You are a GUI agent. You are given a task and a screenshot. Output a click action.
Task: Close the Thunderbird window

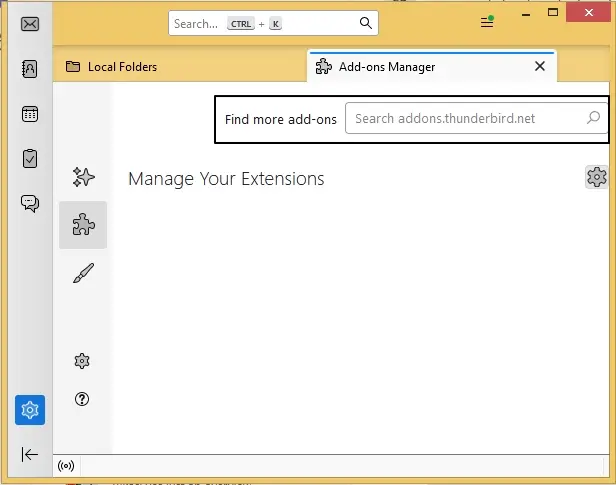(588, 13)
